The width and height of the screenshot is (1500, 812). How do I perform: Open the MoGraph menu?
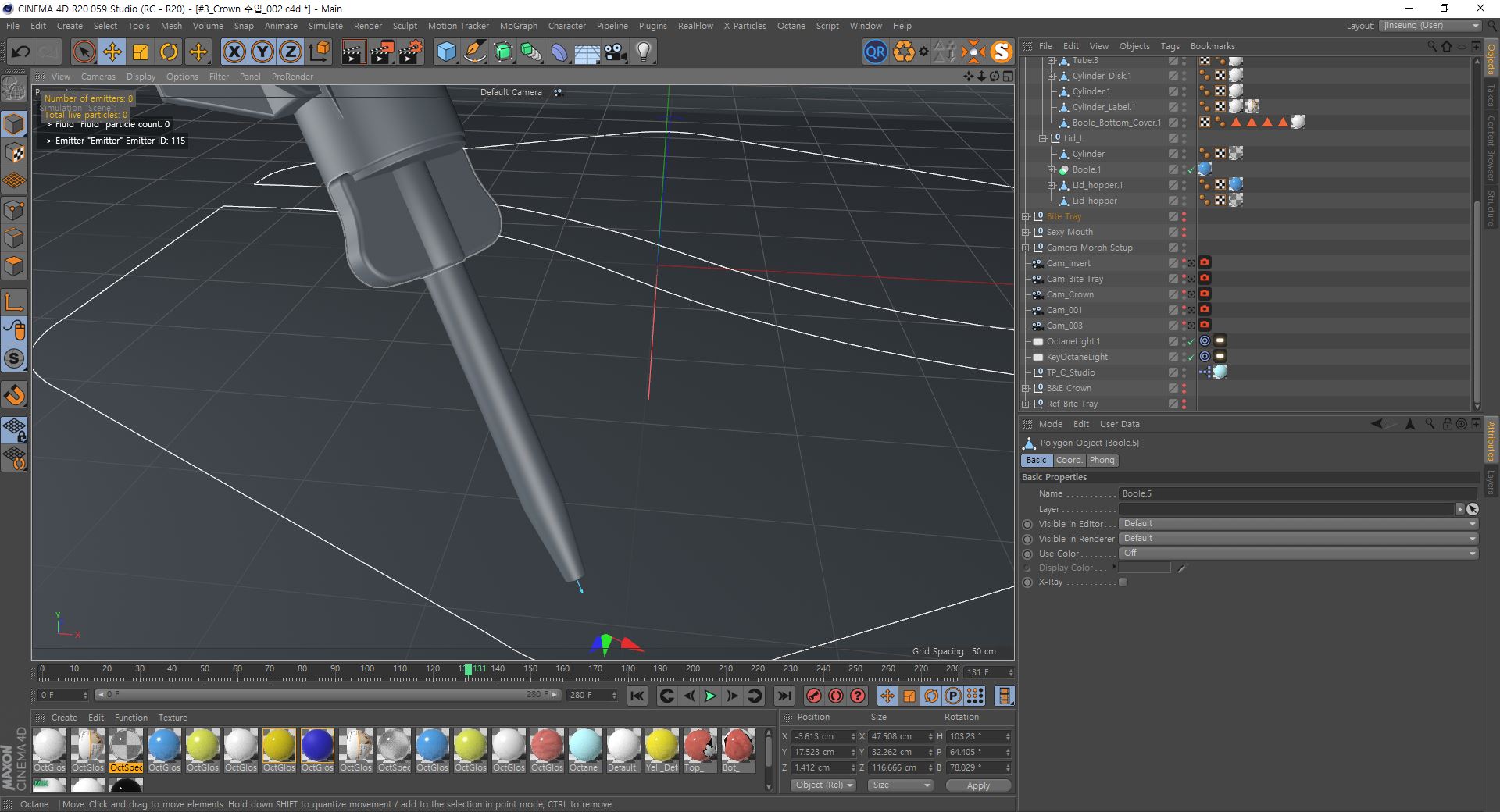[518, 26]
